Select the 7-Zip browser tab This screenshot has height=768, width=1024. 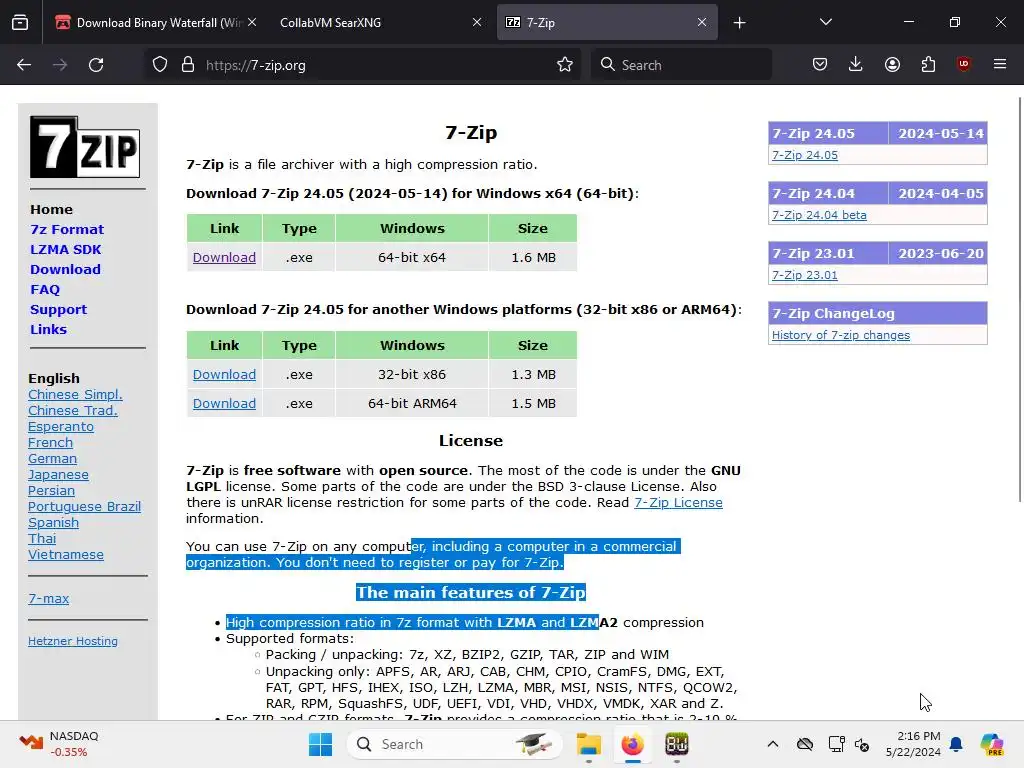607,23
